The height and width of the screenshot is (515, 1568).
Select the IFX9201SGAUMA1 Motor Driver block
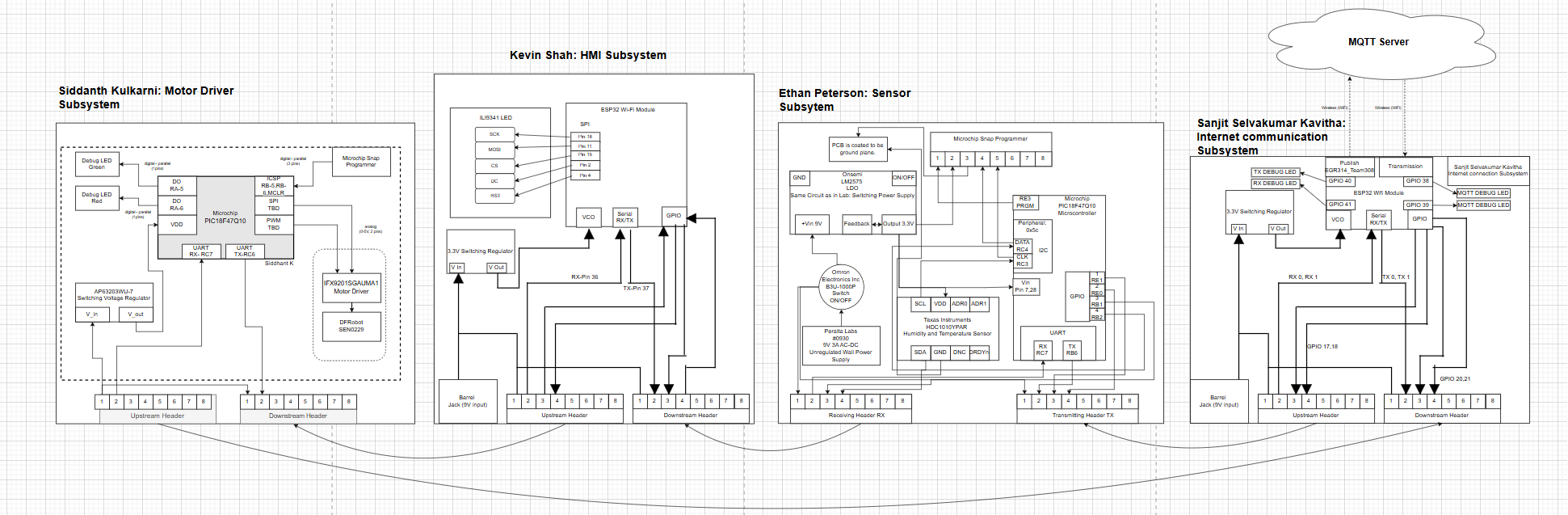(351, 287)
